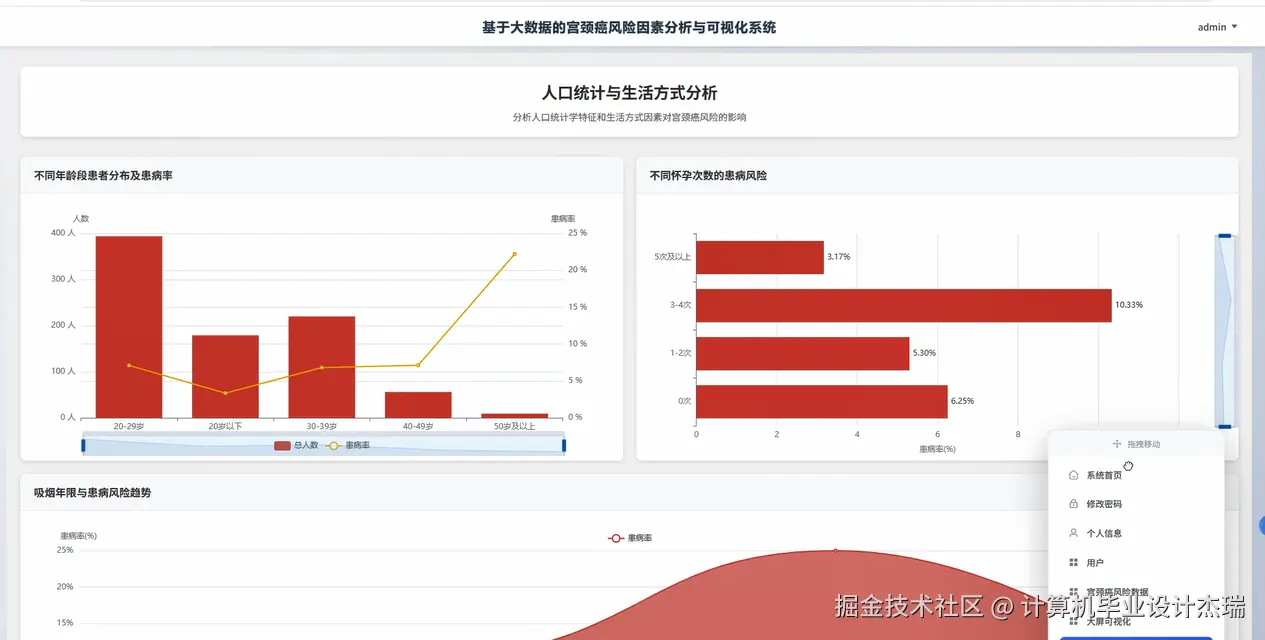The height and width of the screenshot is (640, 1265).
Task: Open 用户 menu item
Action: [x=1135, y=563]
